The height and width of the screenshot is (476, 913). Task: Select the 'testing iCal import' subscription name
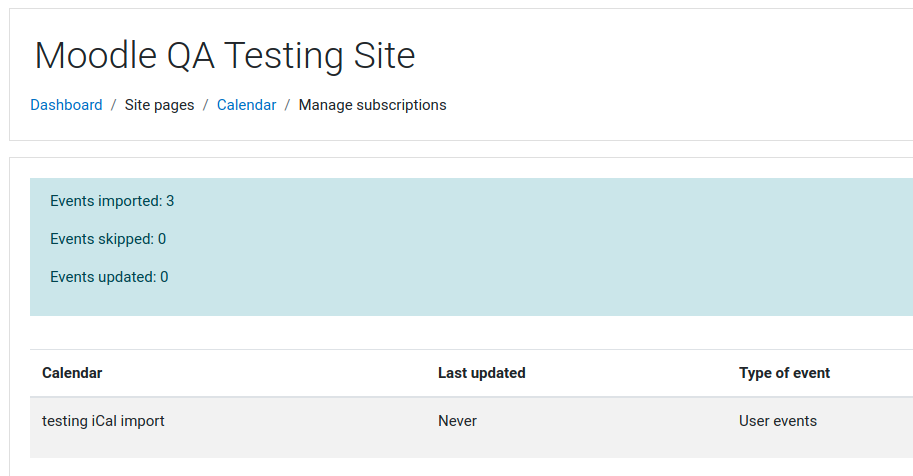coord(103,421)
